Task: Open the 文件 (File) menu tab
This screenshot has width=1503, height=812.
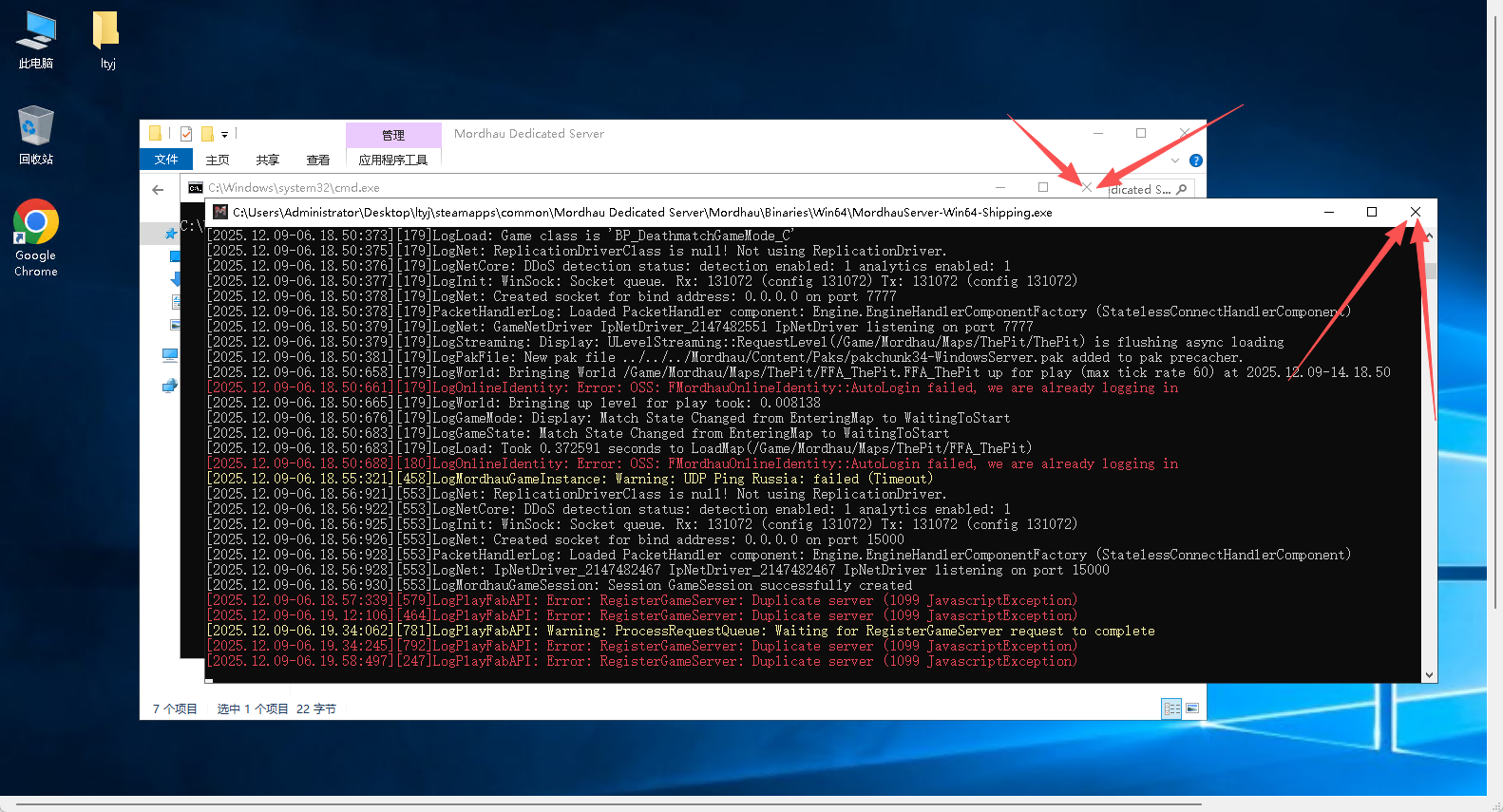Action: (166, 160)
